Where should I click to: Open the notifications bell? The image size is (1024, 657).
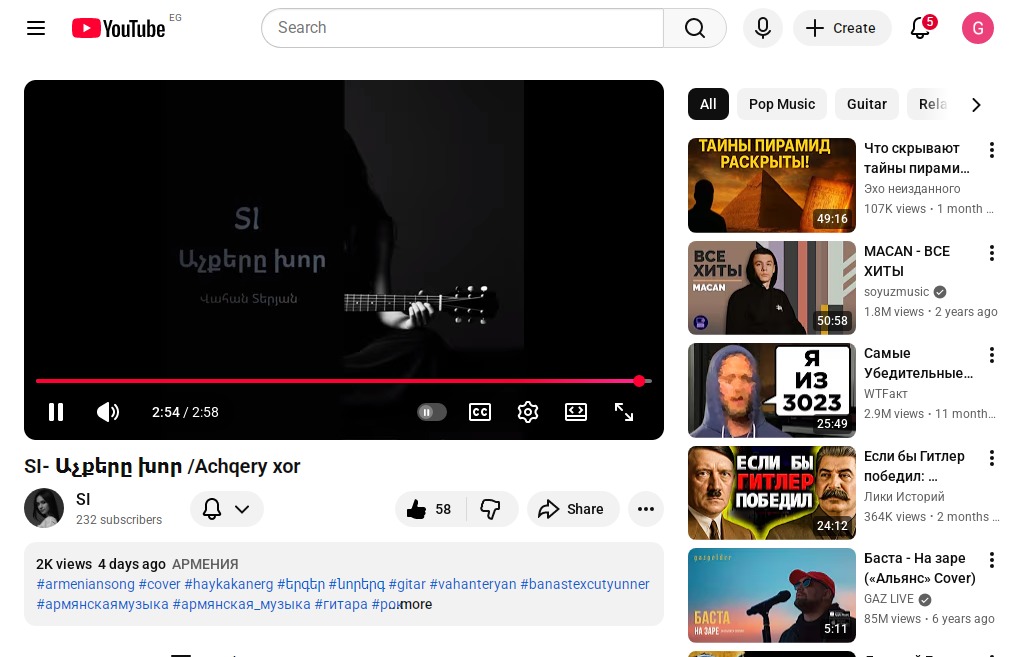tap(921, 28)
